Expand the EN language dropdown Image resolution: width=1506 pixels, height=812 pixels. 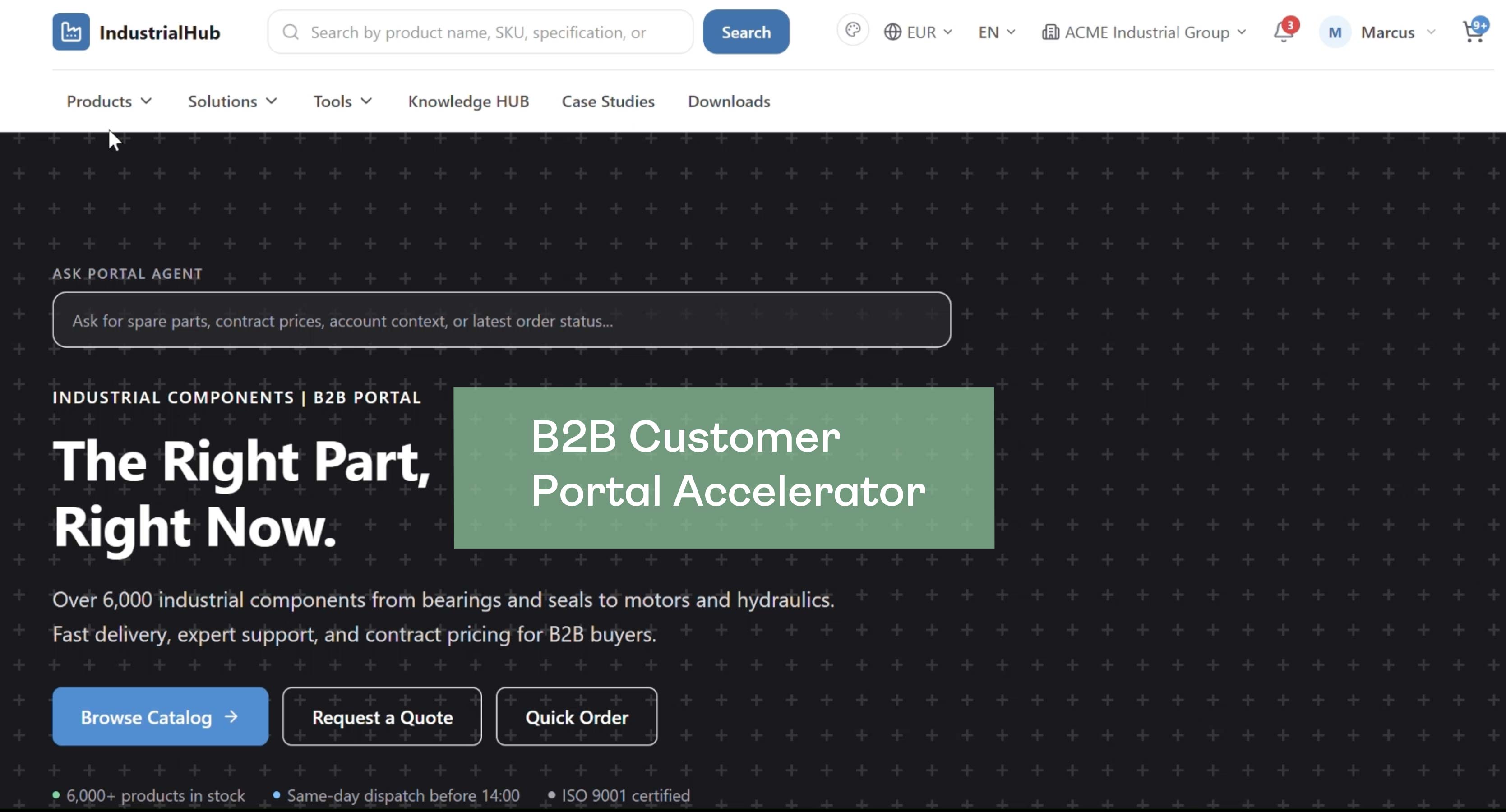pos(997,32)
